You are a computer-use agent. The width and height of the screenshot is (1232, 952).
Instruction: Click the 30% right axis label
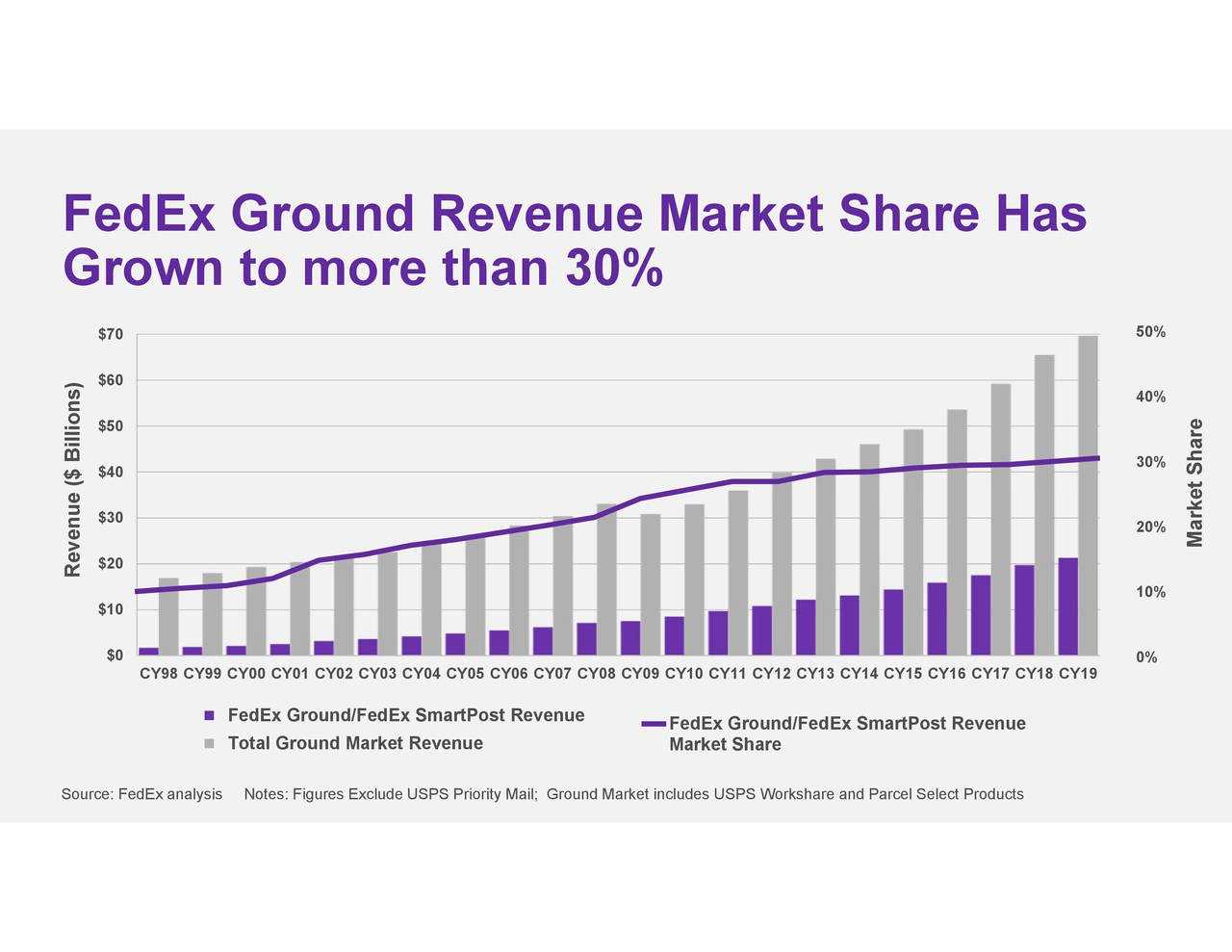click(1150, 462)
